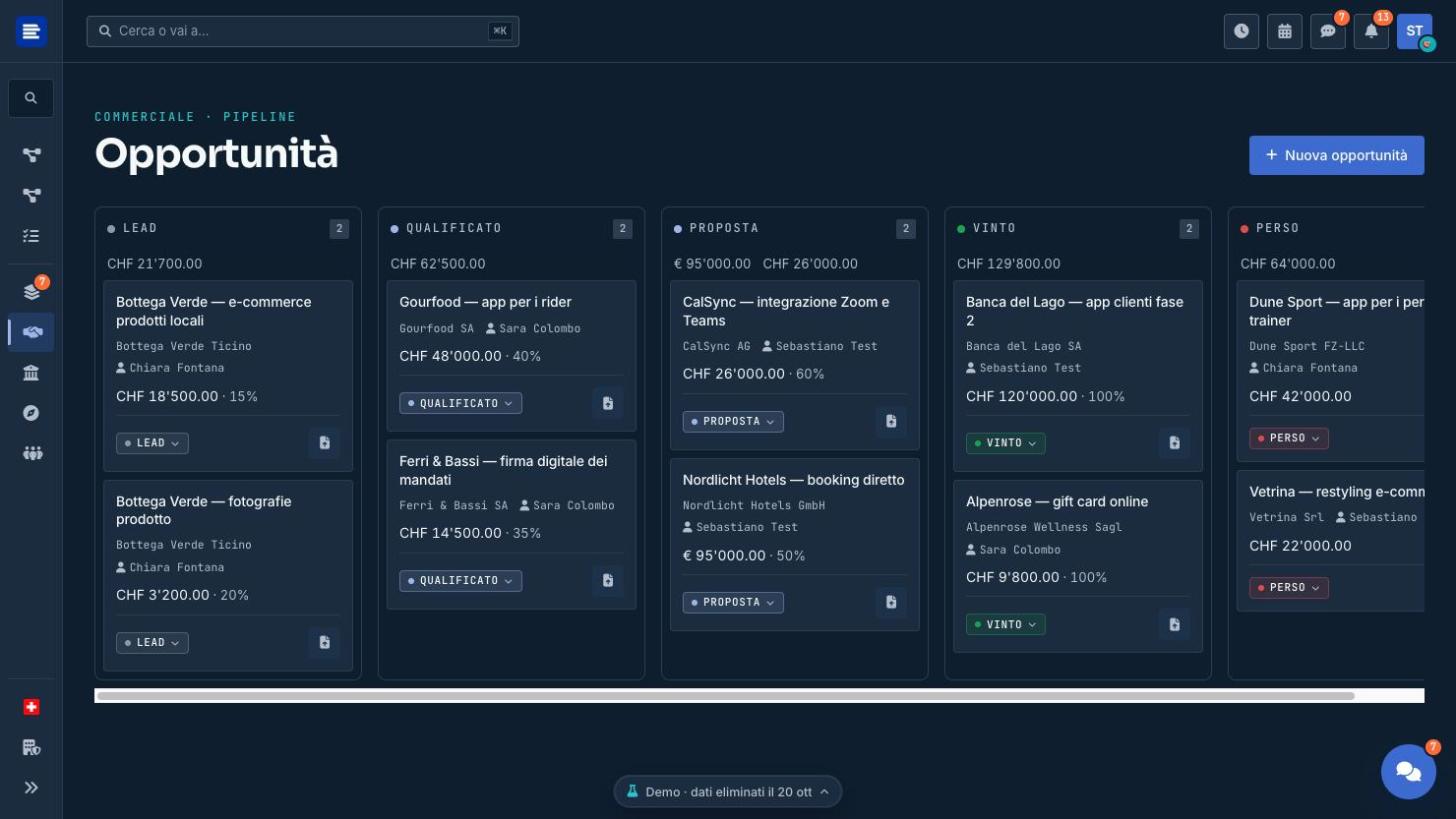
Task: Click the COMMERCIALE · PIPELINE breadcrumb
Action: (195, 117)
